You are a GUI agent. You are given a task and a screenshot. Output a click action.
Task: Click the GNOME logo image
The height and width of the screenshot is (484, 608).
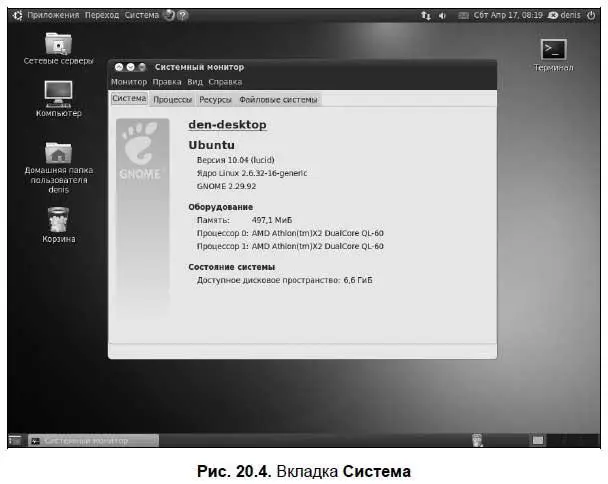[x=142, y=151]
